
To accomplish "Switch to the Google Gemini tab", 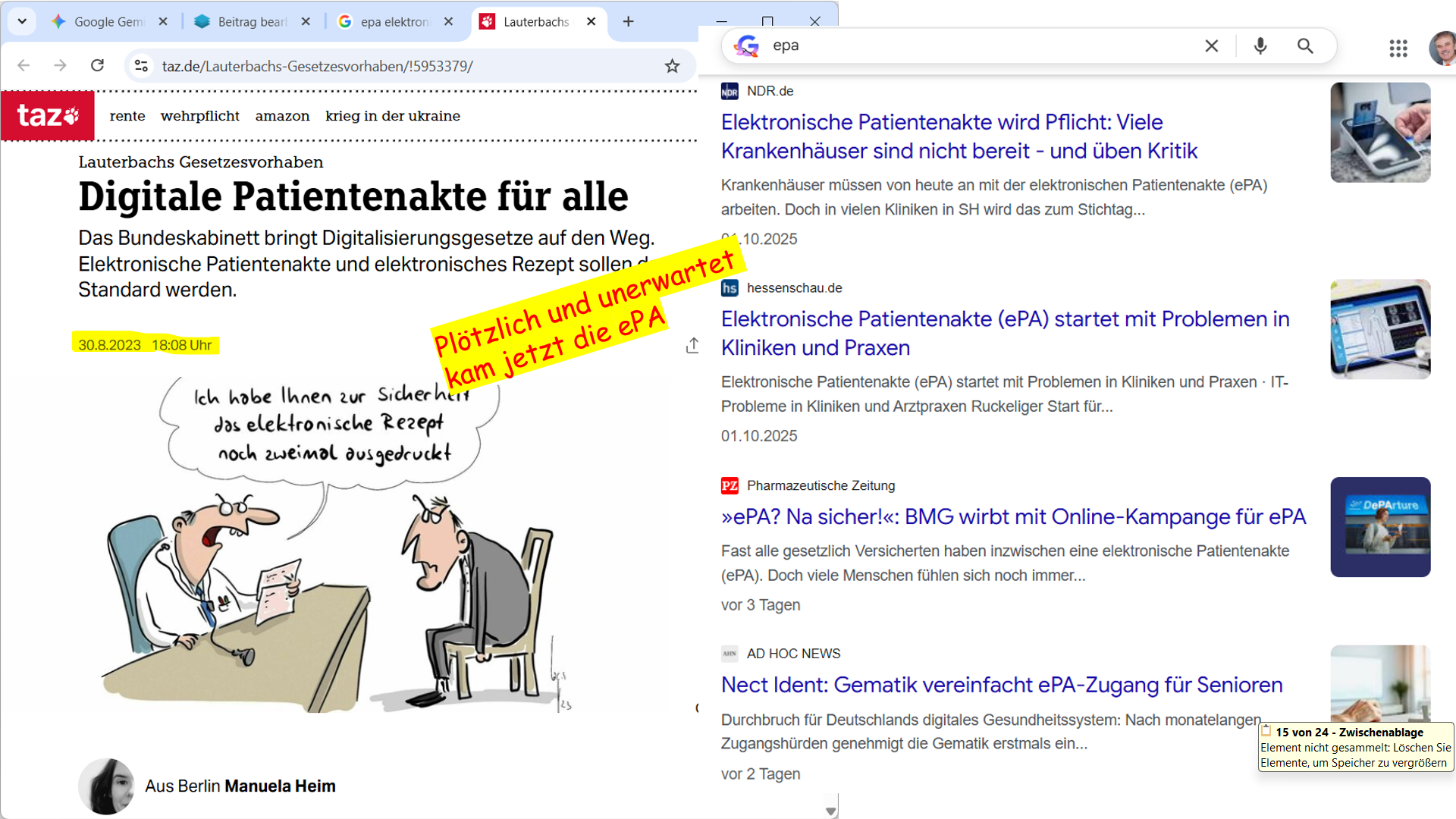I will [108, 22].
